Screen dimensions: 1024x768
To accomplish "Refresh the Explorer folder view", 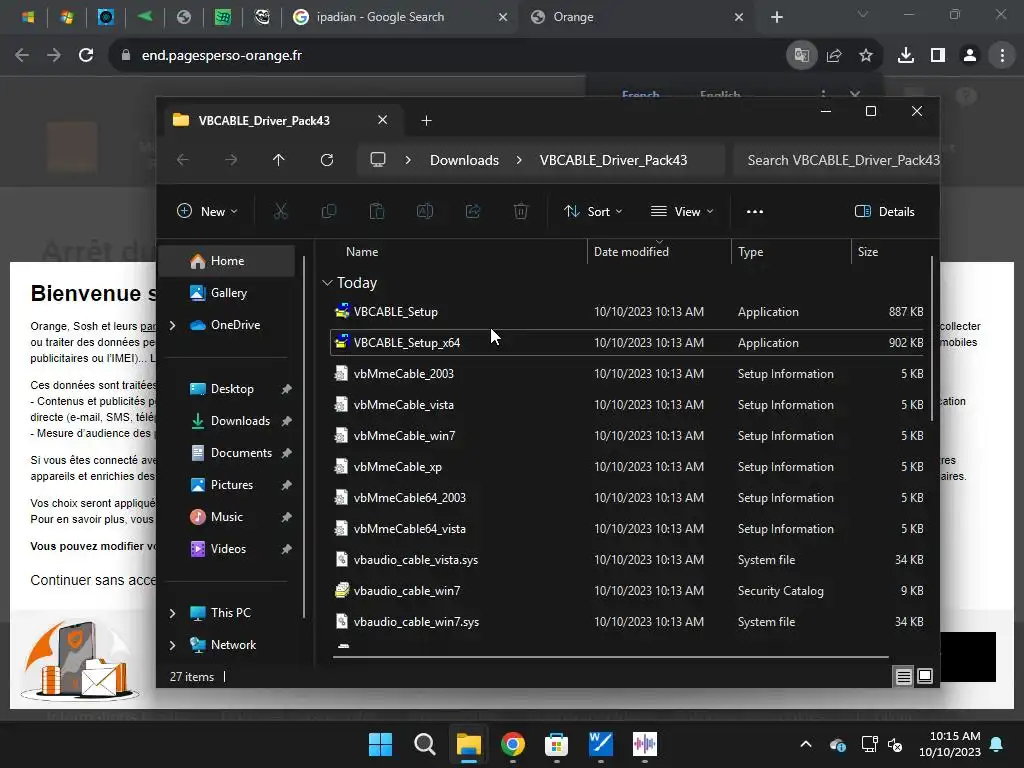I will 327,160.
